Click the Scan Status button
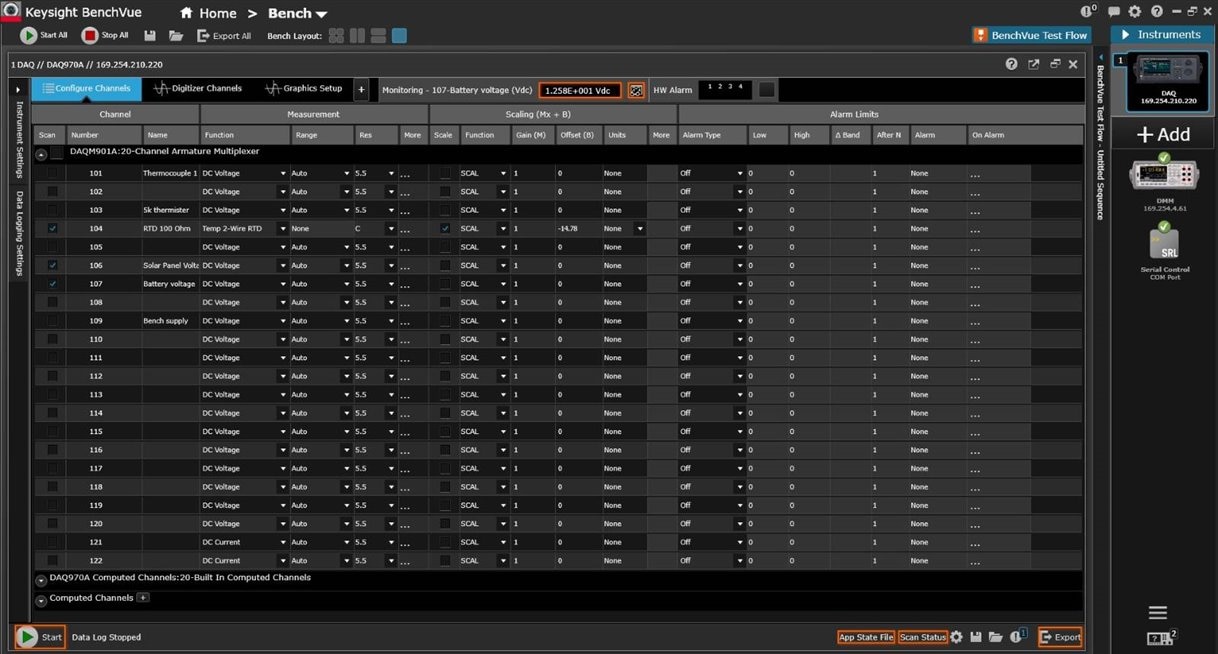1218x654 pixels. click(x=922, y=637)
